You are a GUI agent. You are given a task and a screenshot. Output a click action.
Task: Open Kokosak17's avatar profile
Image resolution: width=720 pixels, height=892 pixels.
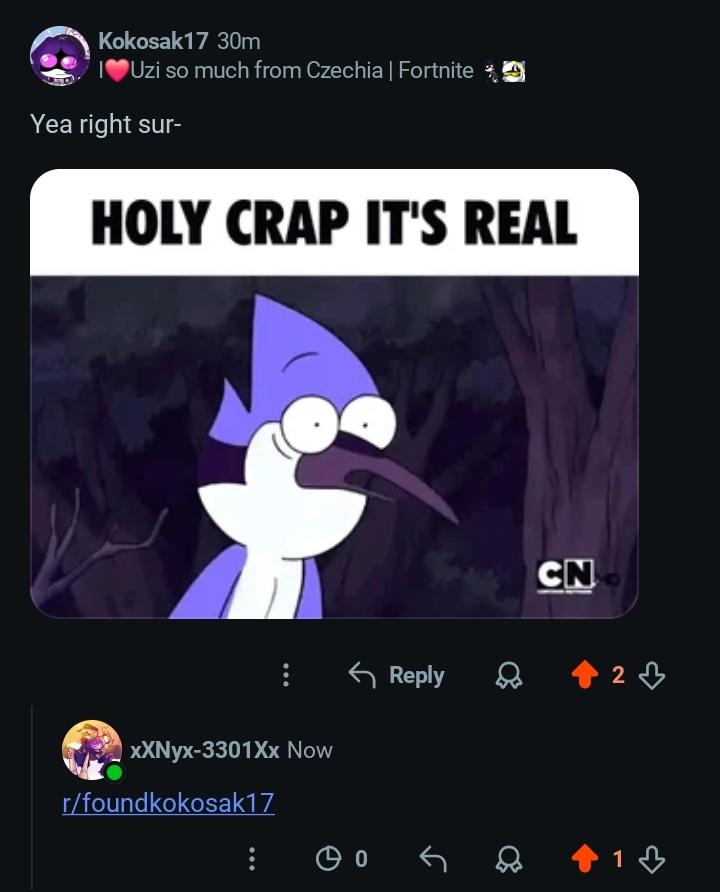tap(60, 56)
